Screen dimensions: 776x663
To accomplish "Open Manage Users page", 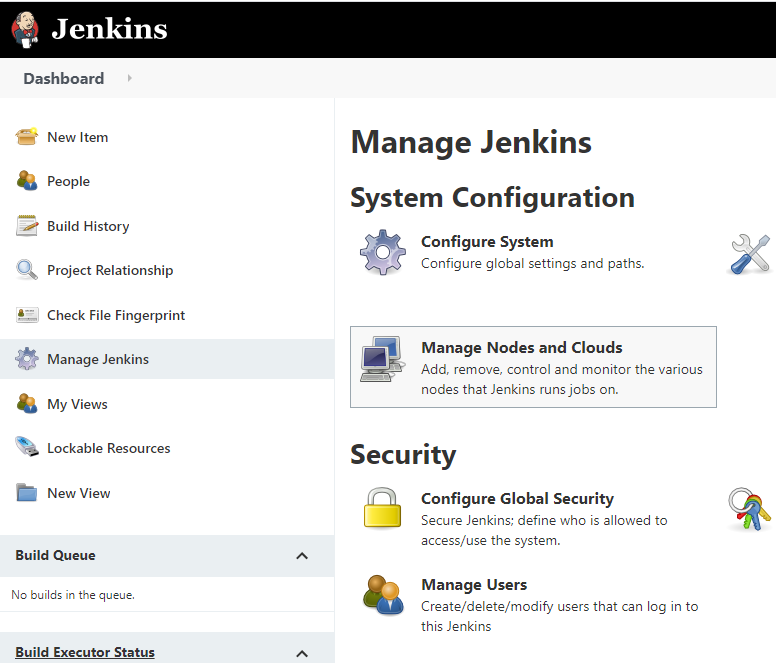I will coord(474,585).
